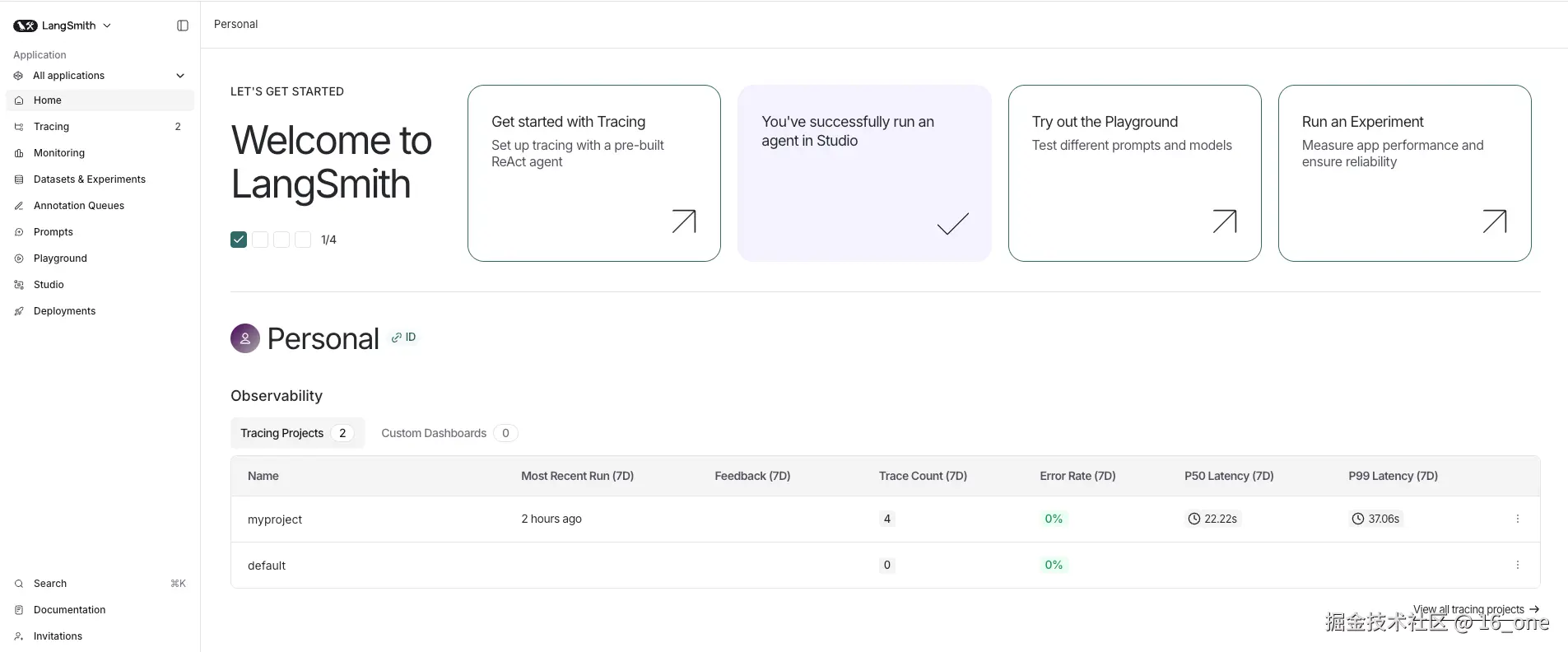Click the Personal breadcrumb at the top
Screen dimensions: 1568x652
click(235, 25)
